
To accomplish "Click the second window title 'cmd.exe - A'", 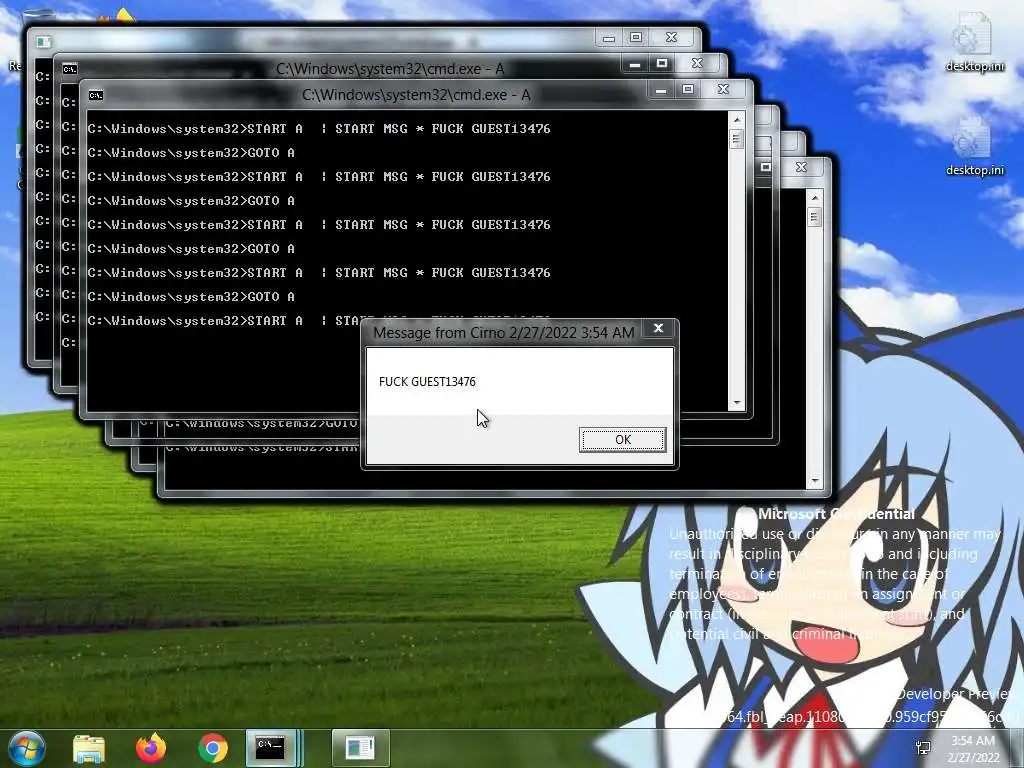I will pos(390,69).
